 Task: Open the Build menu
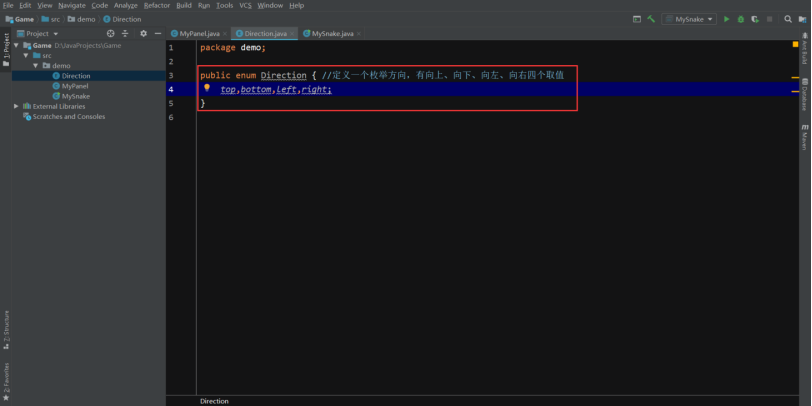tap(184, 5)
